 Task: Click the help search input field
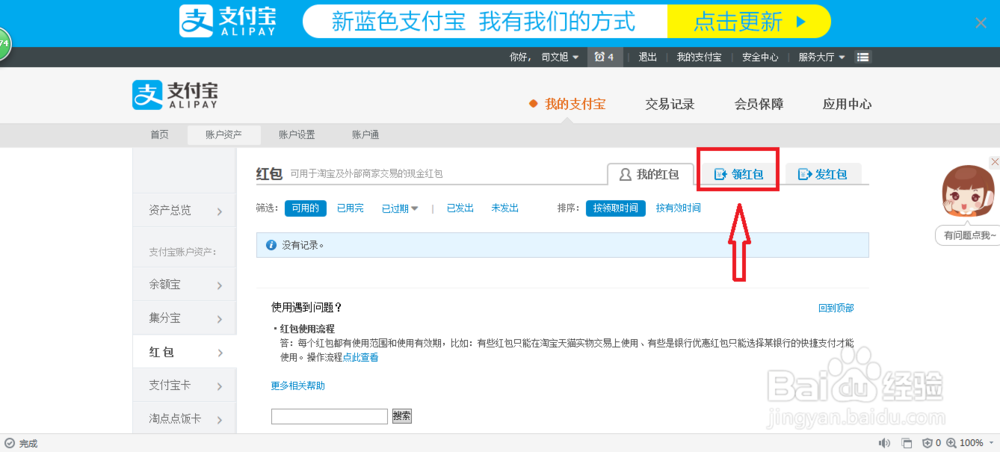click(x=330, y=416)
